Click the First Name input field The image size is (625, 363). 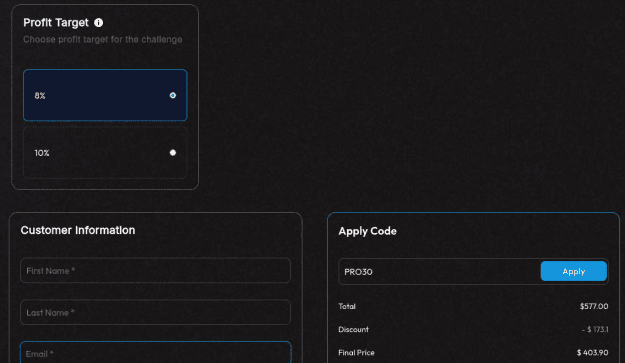coord(155,271)
